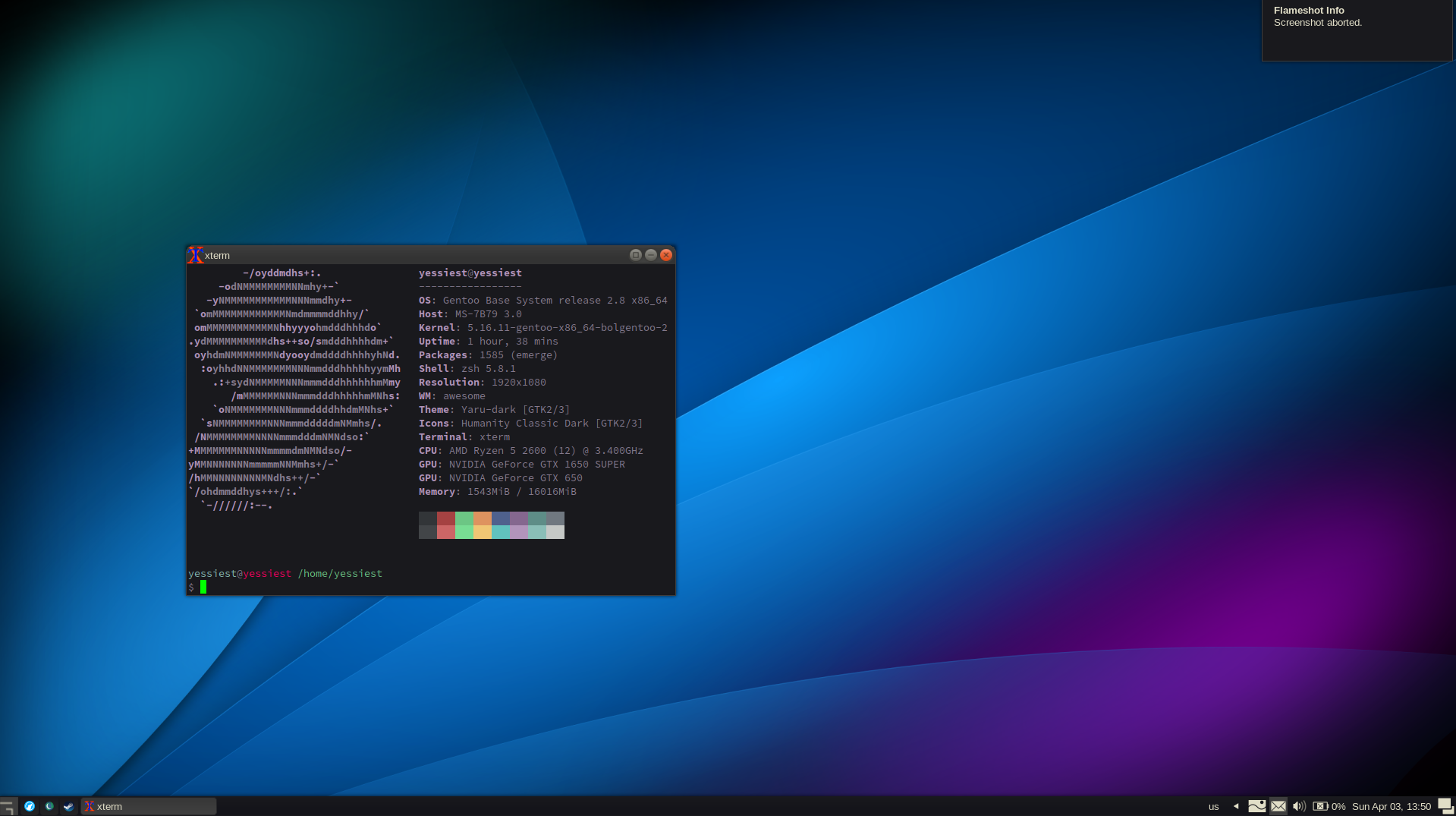Click the green terminal cursor at the prompt
Image resolution: width=1456 pixels, height=816 pixels.
tap(203, 587)
